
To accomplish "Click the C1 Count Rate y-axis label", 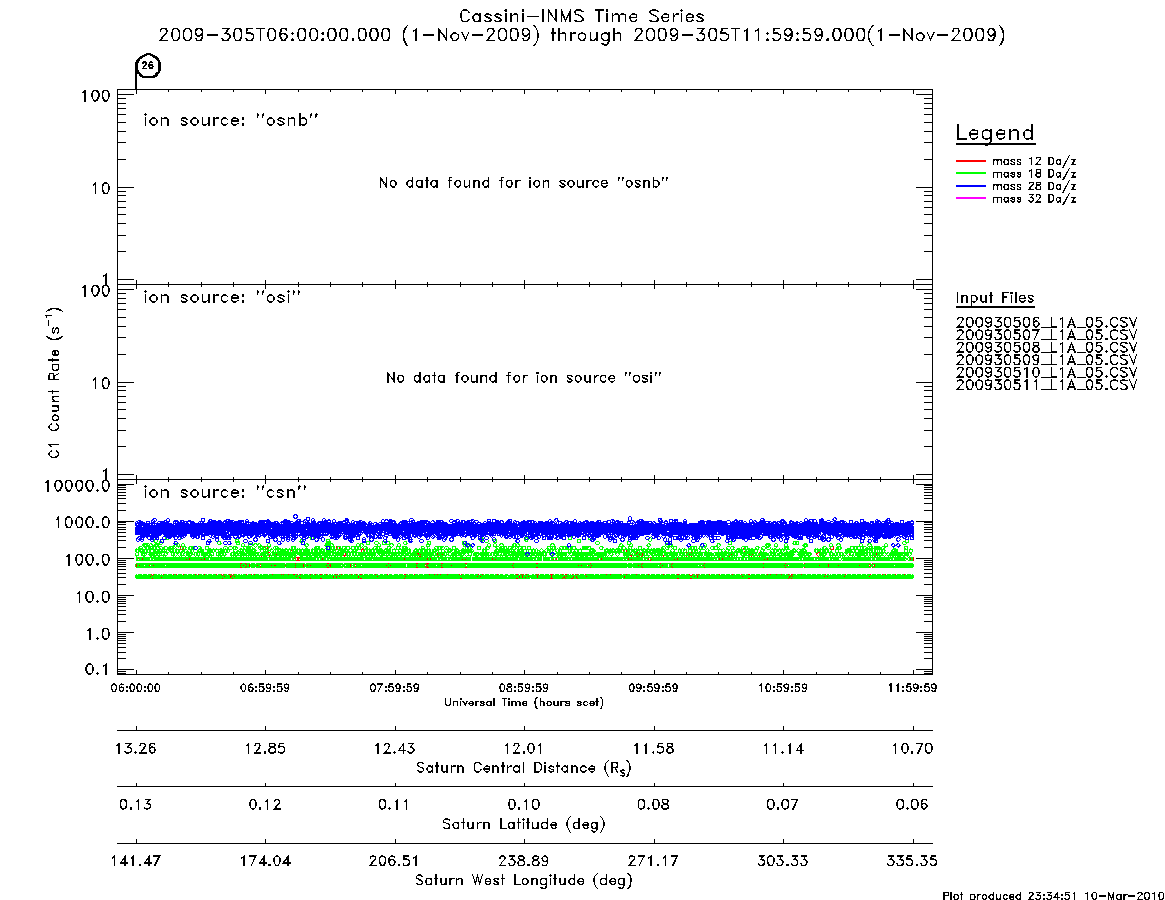I will [x=54, y=383].
